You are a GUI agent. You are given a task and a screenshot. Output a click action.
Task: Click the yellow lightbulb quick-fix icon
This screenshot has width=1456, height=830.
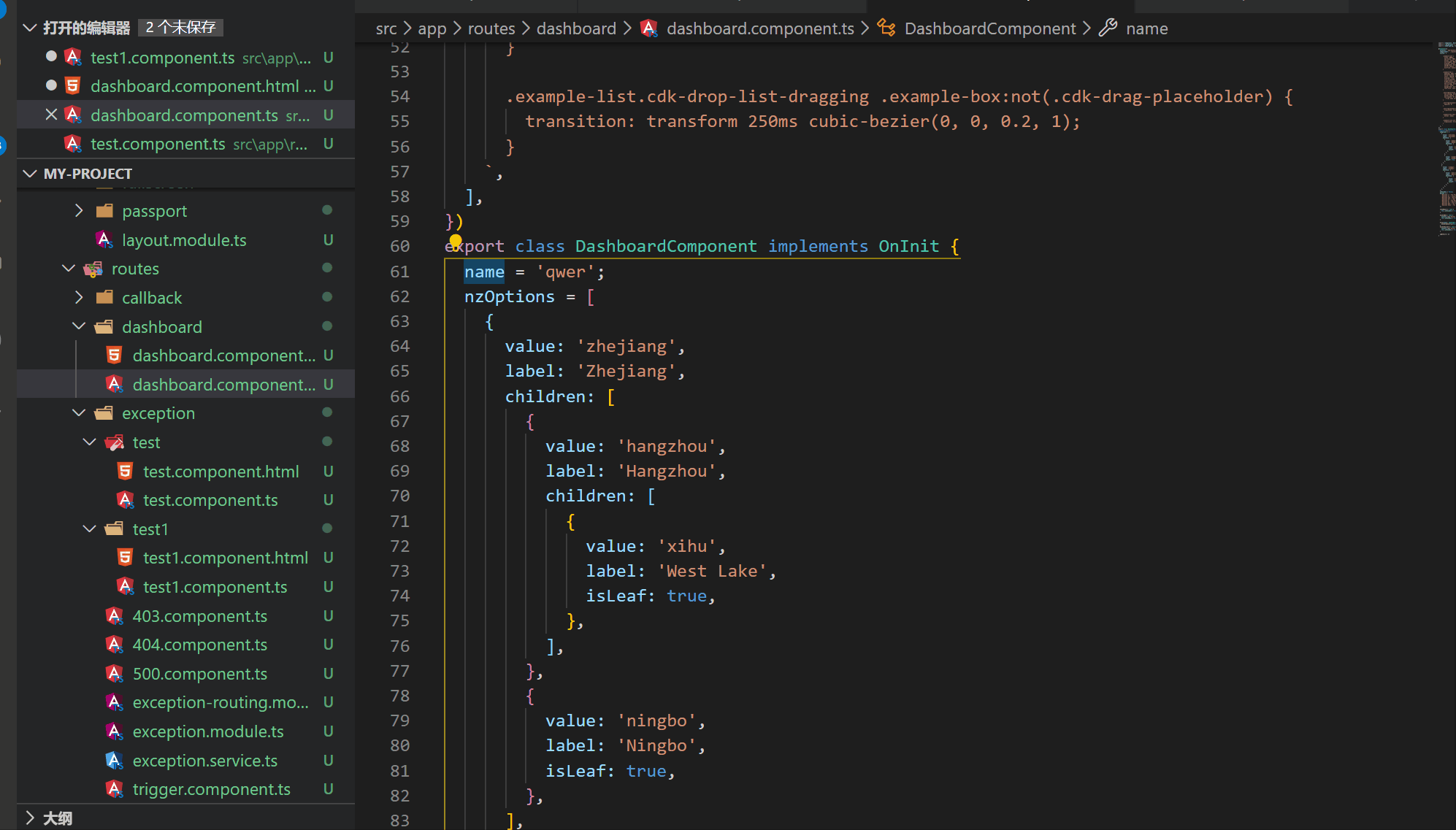(x=456, y=241)
